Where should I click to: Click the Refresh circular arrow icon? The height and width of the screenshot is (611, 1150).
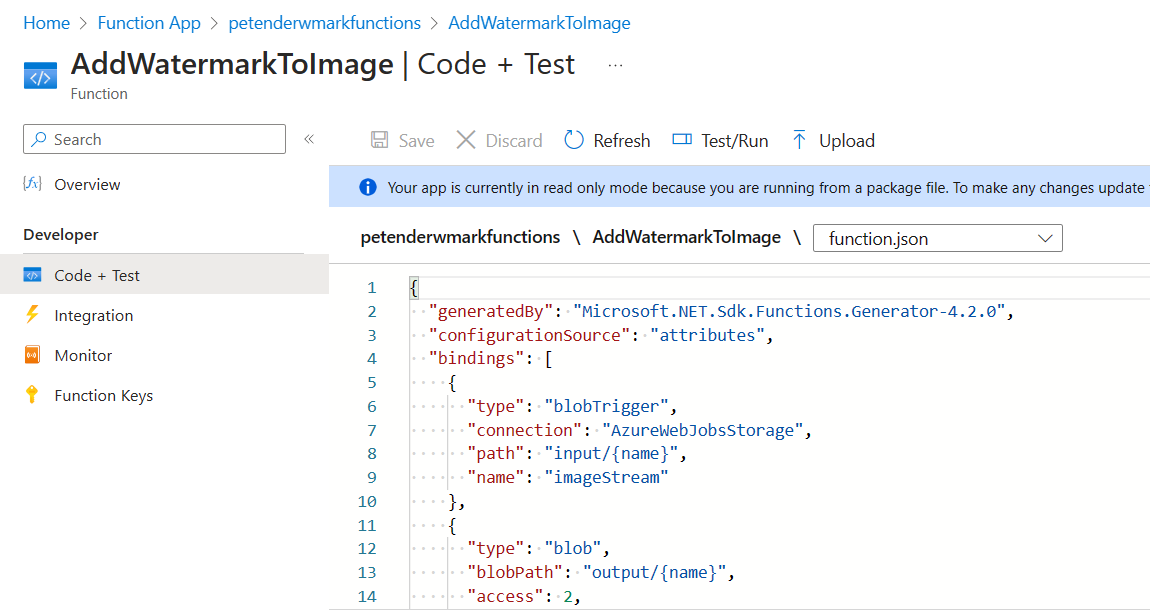(574, 140)
